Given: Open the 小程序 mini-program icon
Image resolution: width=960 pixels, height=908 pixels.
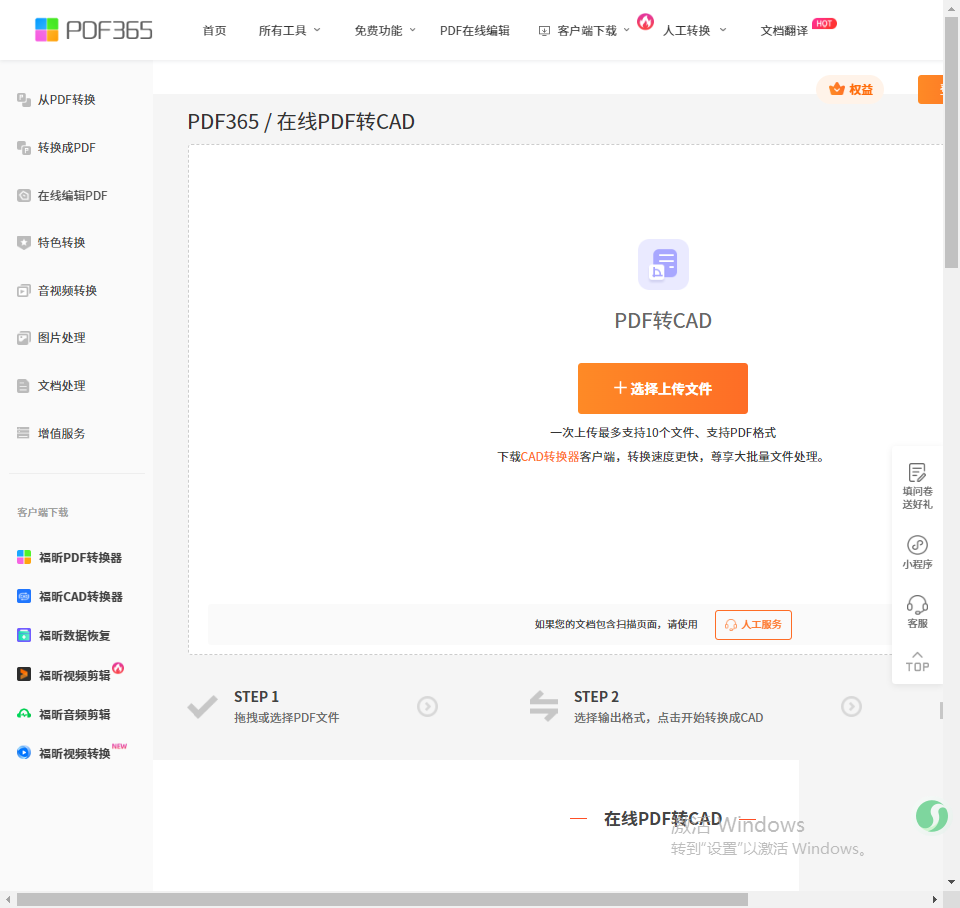Looking at the screenshot, I should 917,545.
